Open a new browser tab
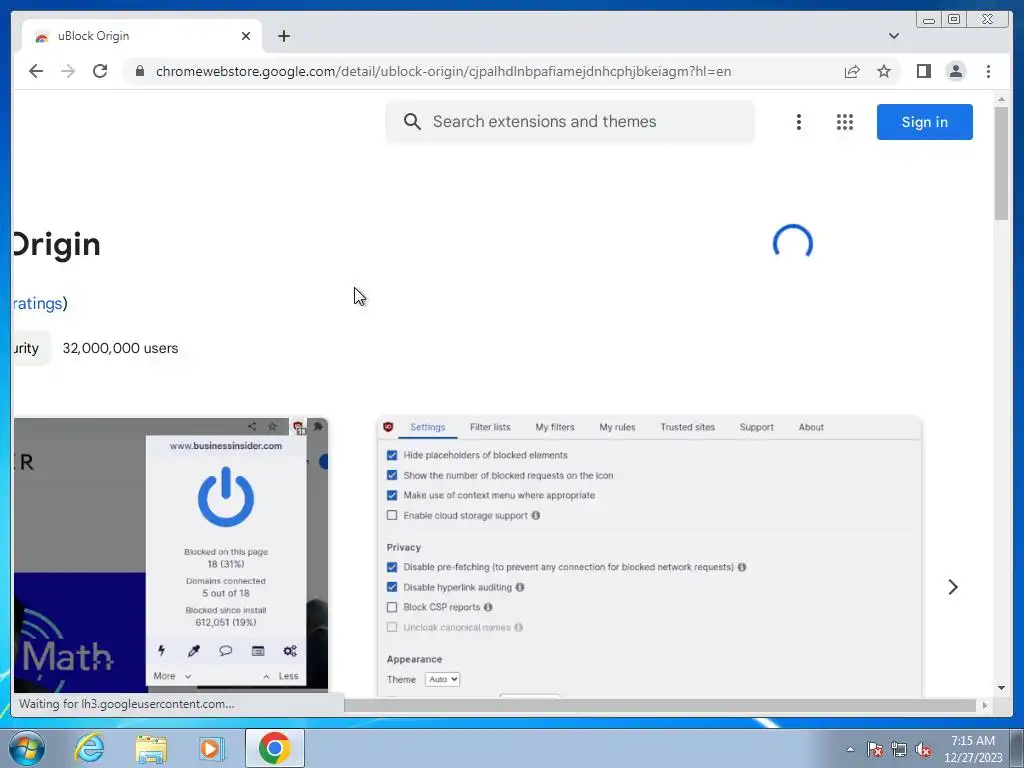This screenshot has height=768, width=1024. click(283, 36)
